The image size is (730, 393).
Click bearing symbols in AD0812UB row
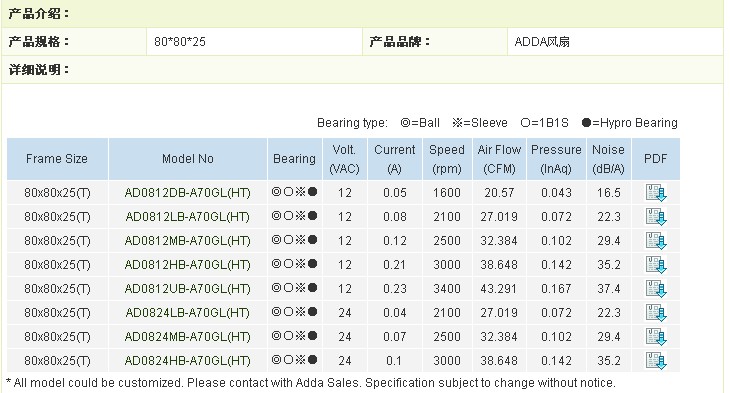[x=294, y=287]
